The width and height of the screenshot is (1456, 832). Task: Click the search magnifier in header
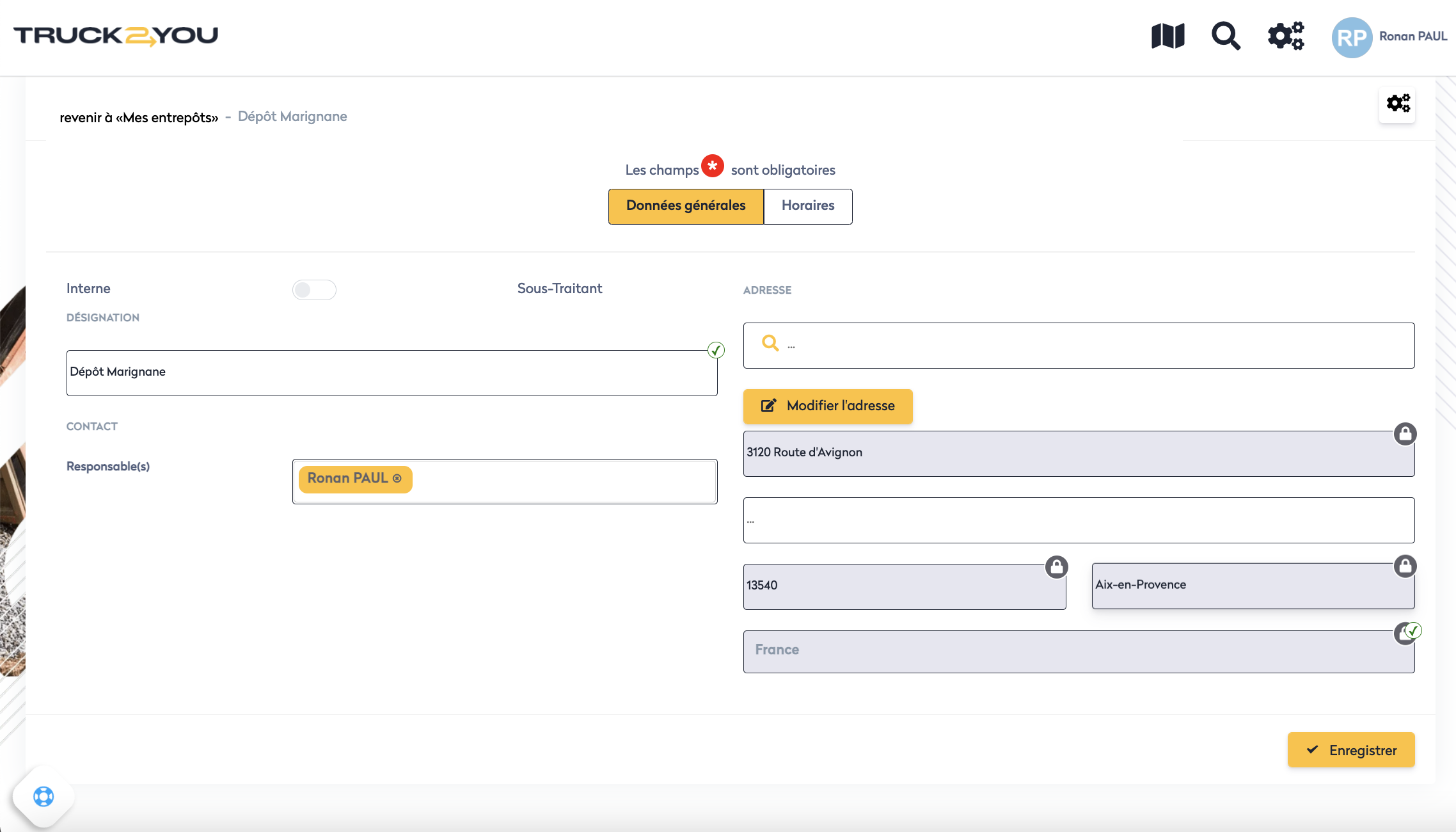(1225, 36)
